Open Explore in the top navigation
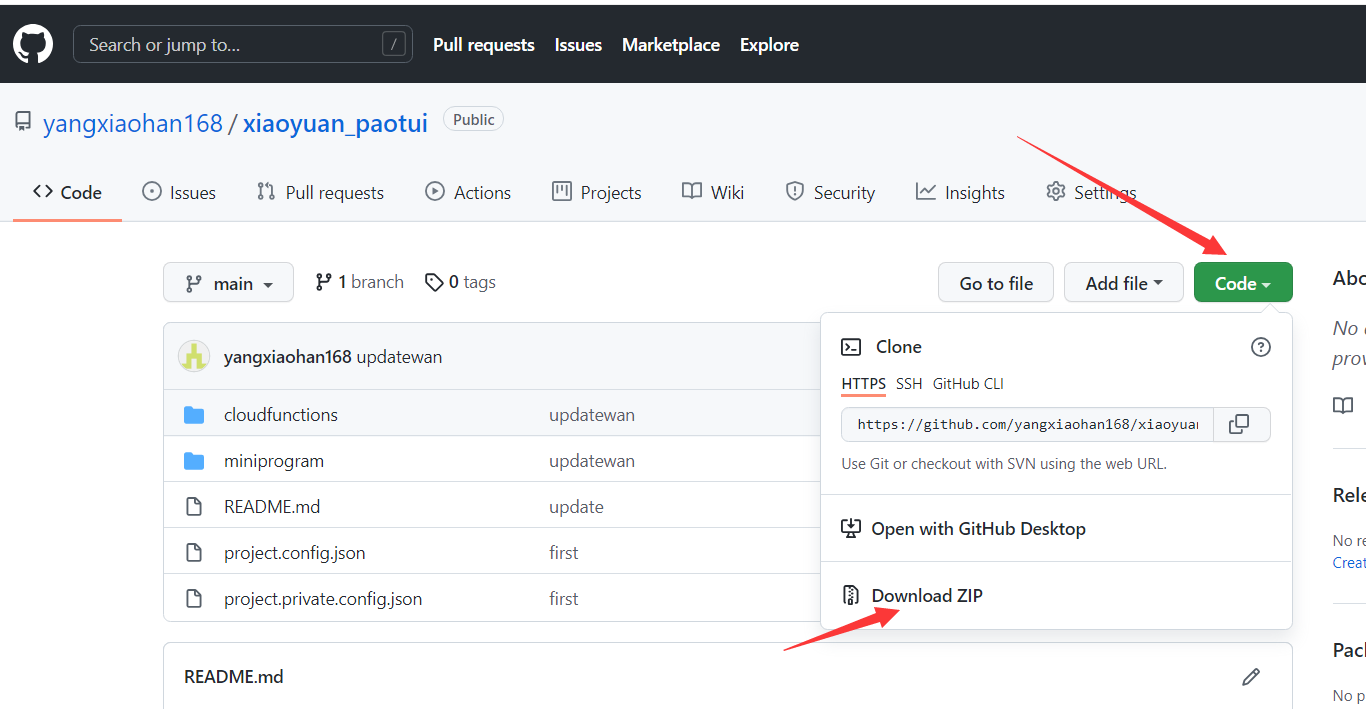This screenshot has width=1366, height=709. click(x=769, y=45)
